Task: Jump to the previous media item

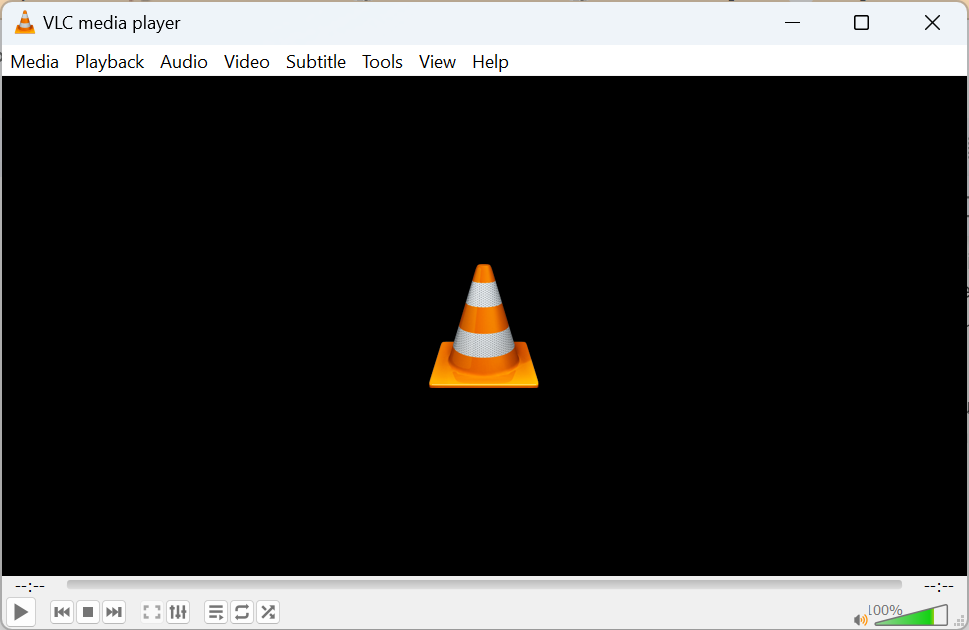Action: [x=61, y=611]
